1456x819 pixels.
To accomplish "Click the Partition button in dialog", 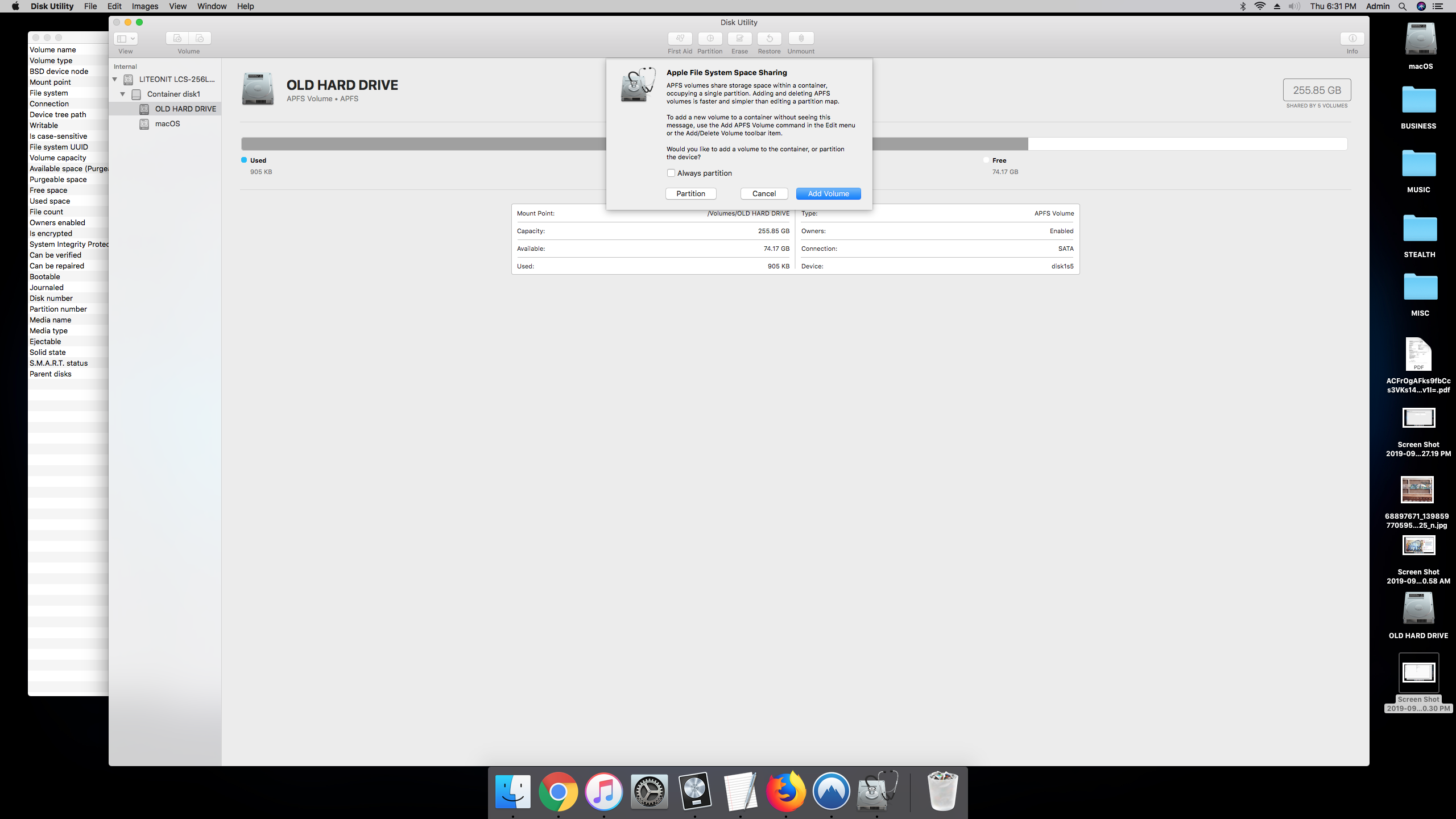I will [x=690, y=194].
